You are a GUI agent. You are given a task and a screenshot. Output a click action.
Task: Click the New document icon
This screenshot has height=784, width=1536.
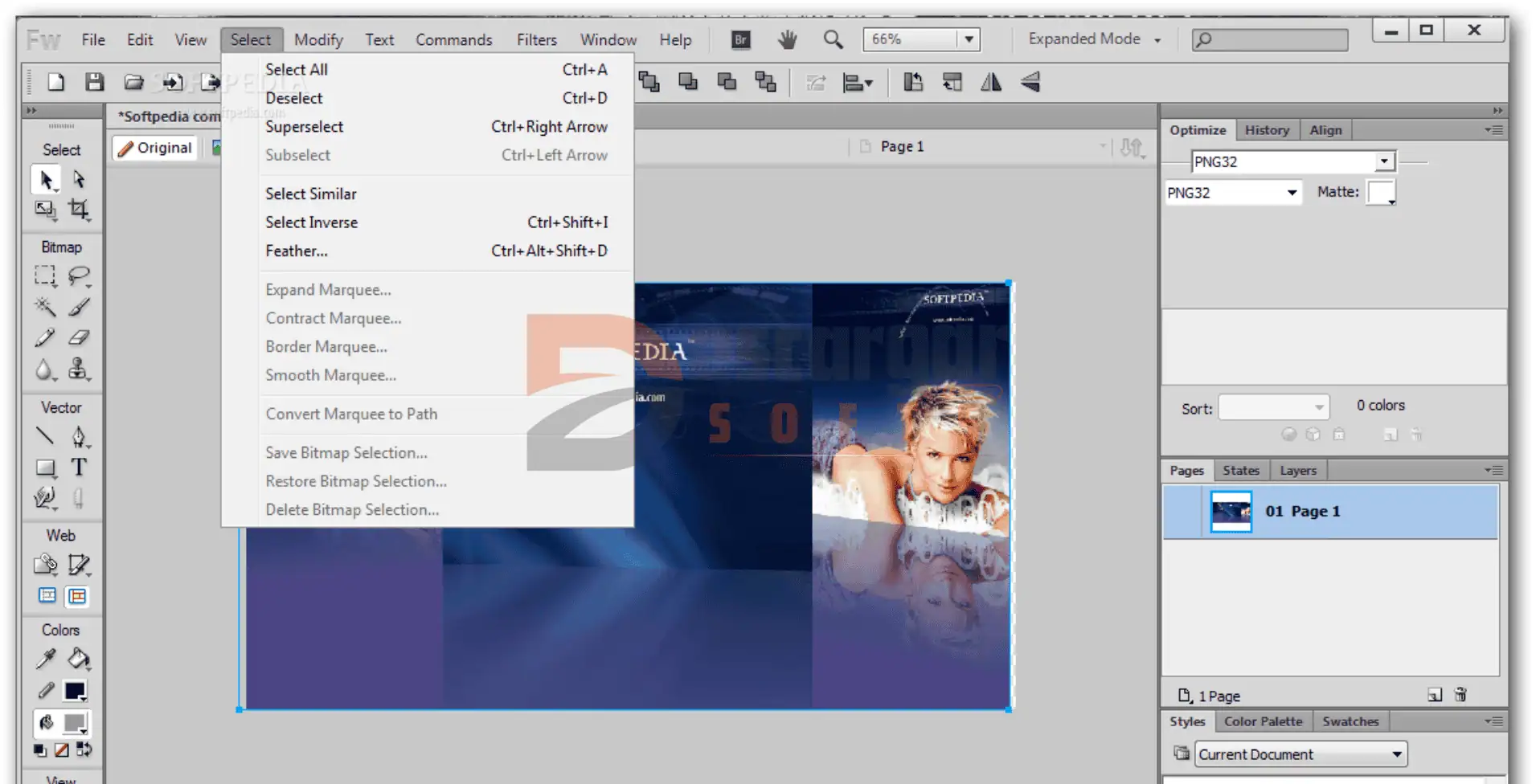click(x=55, y=82)
